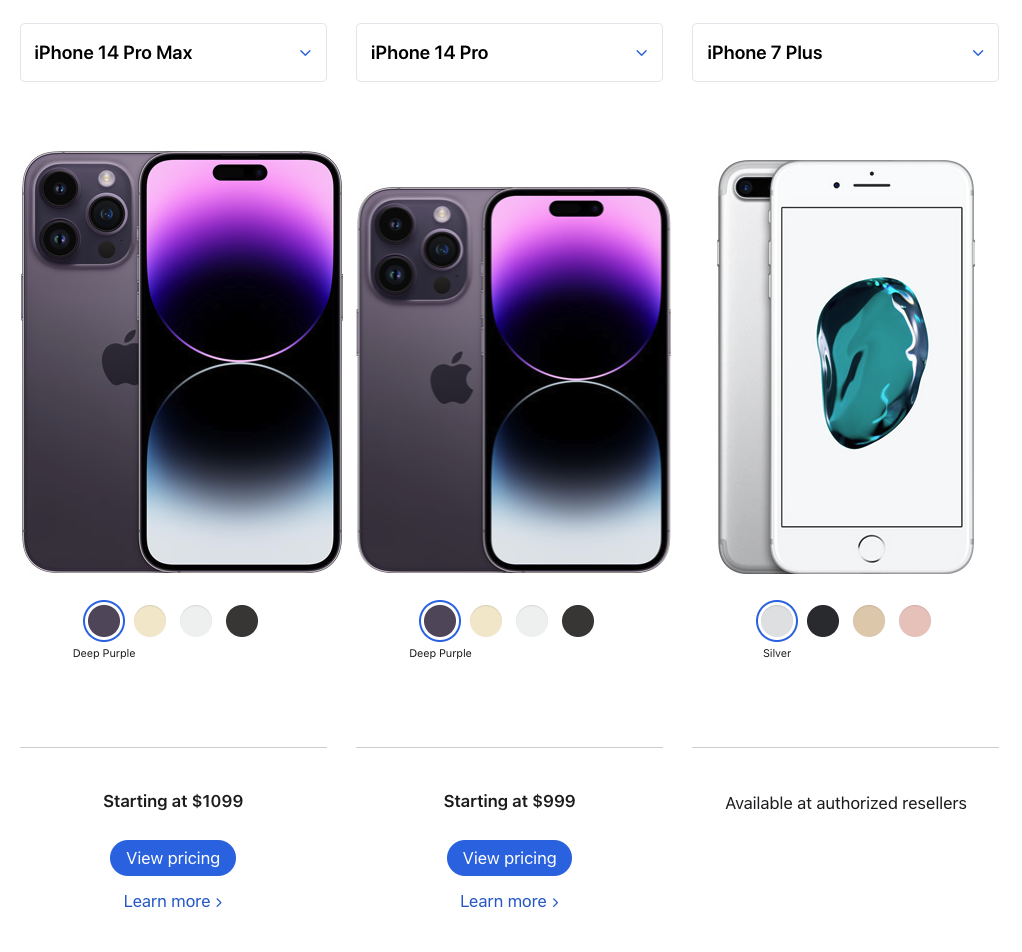Select Space Black swatch for iPhone 14 Pro
Screen dimensions: 1022x952
pyautogui.click(x=578, y=620)
